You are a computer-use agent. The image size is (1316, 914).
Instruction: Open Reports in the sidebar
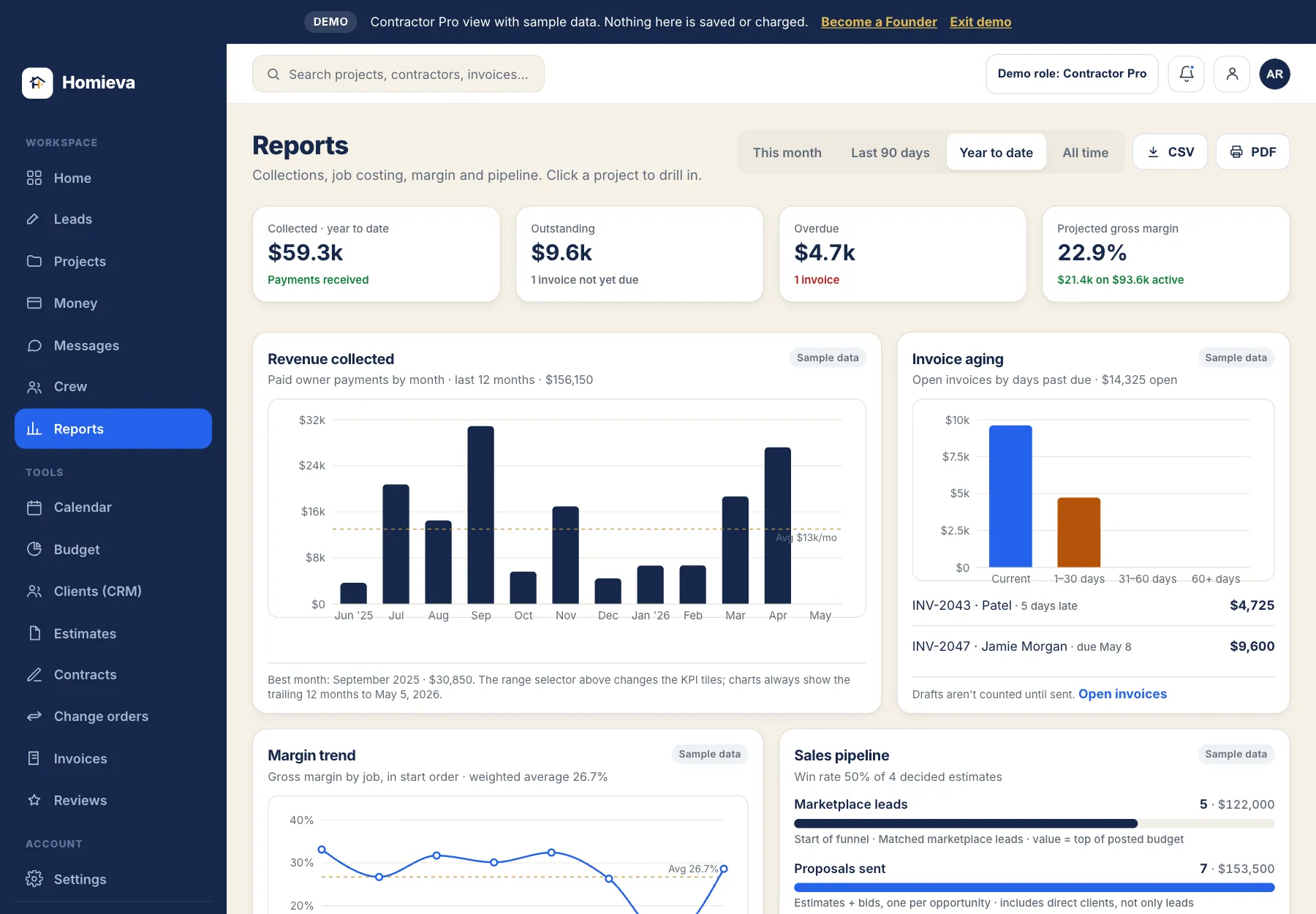[113, 428]
